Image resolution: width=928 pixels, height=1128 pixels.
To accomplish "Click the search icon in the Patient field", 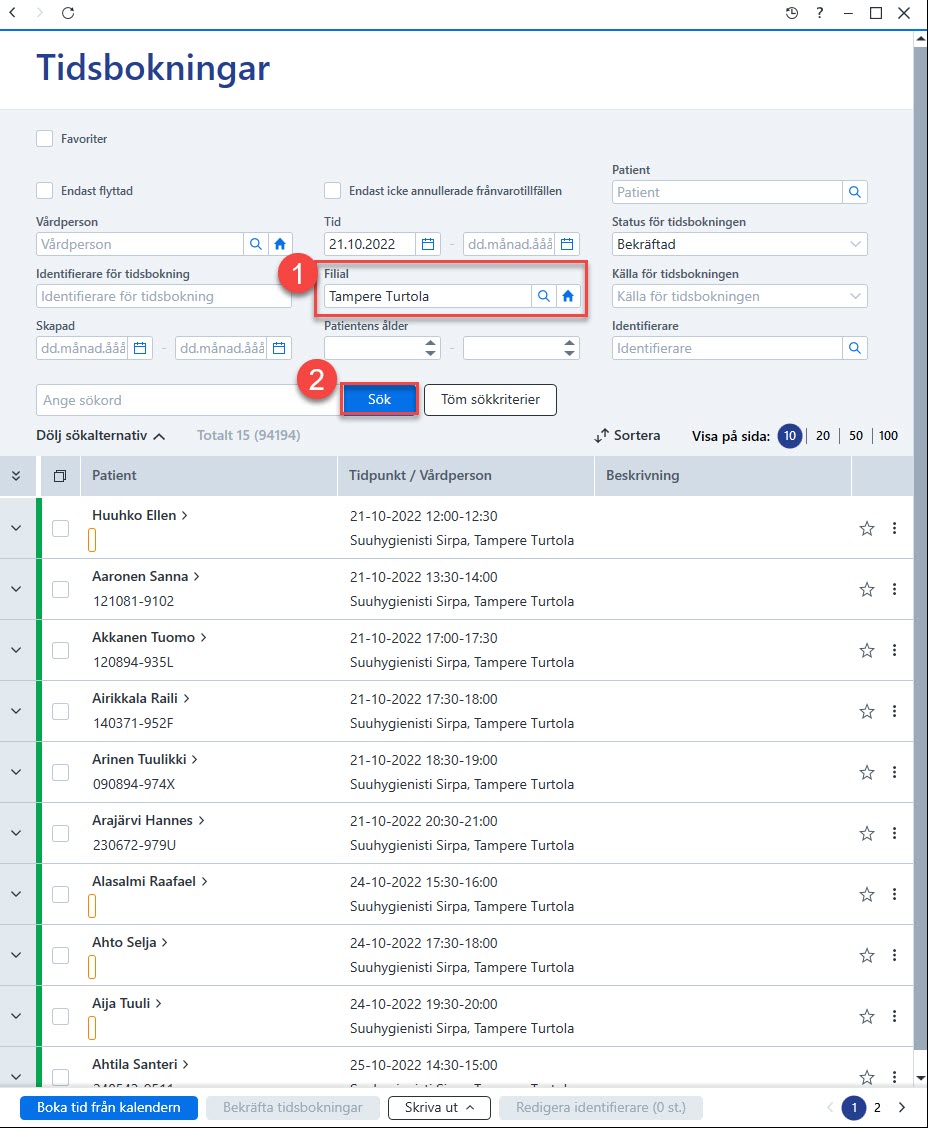I will (855, 192).
